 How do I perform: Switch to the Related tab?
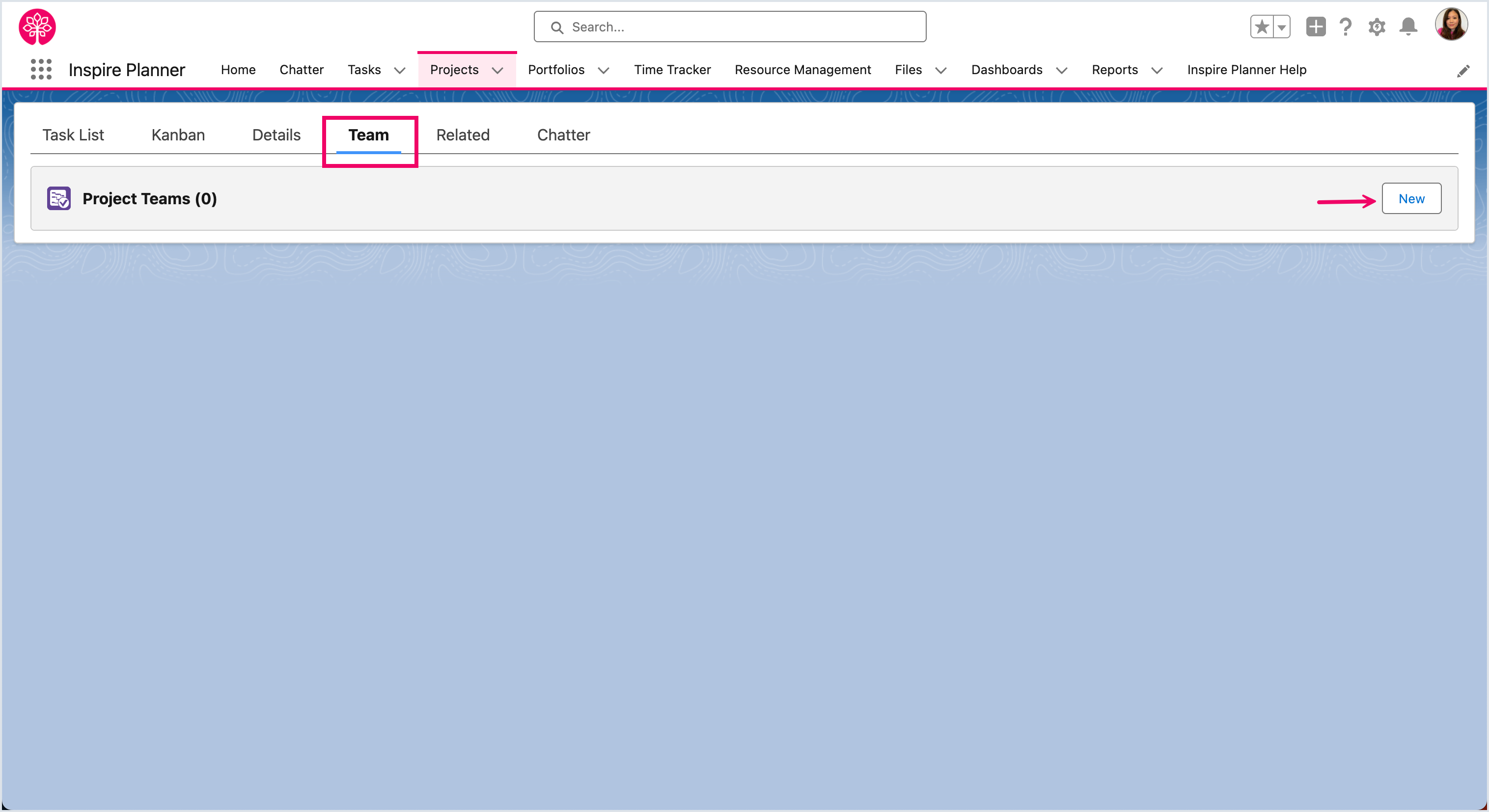click(463, 135)
